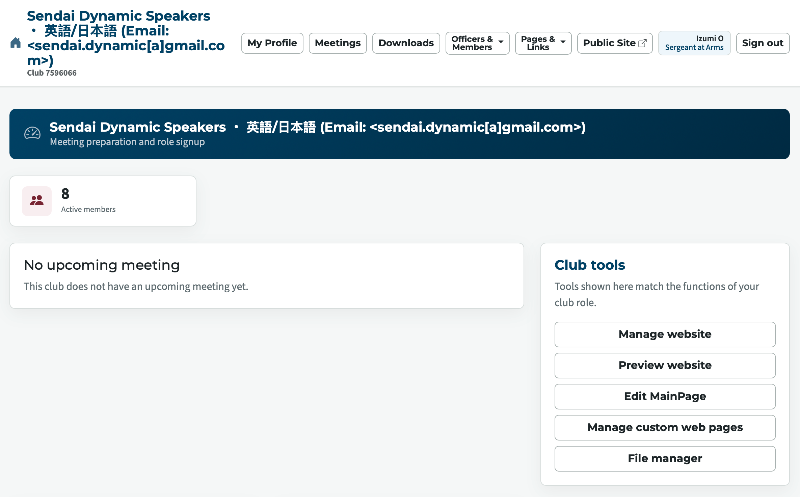Click the dashboard gauge icon in the banner
The image size is (800, 497).
tap(32, 133)
